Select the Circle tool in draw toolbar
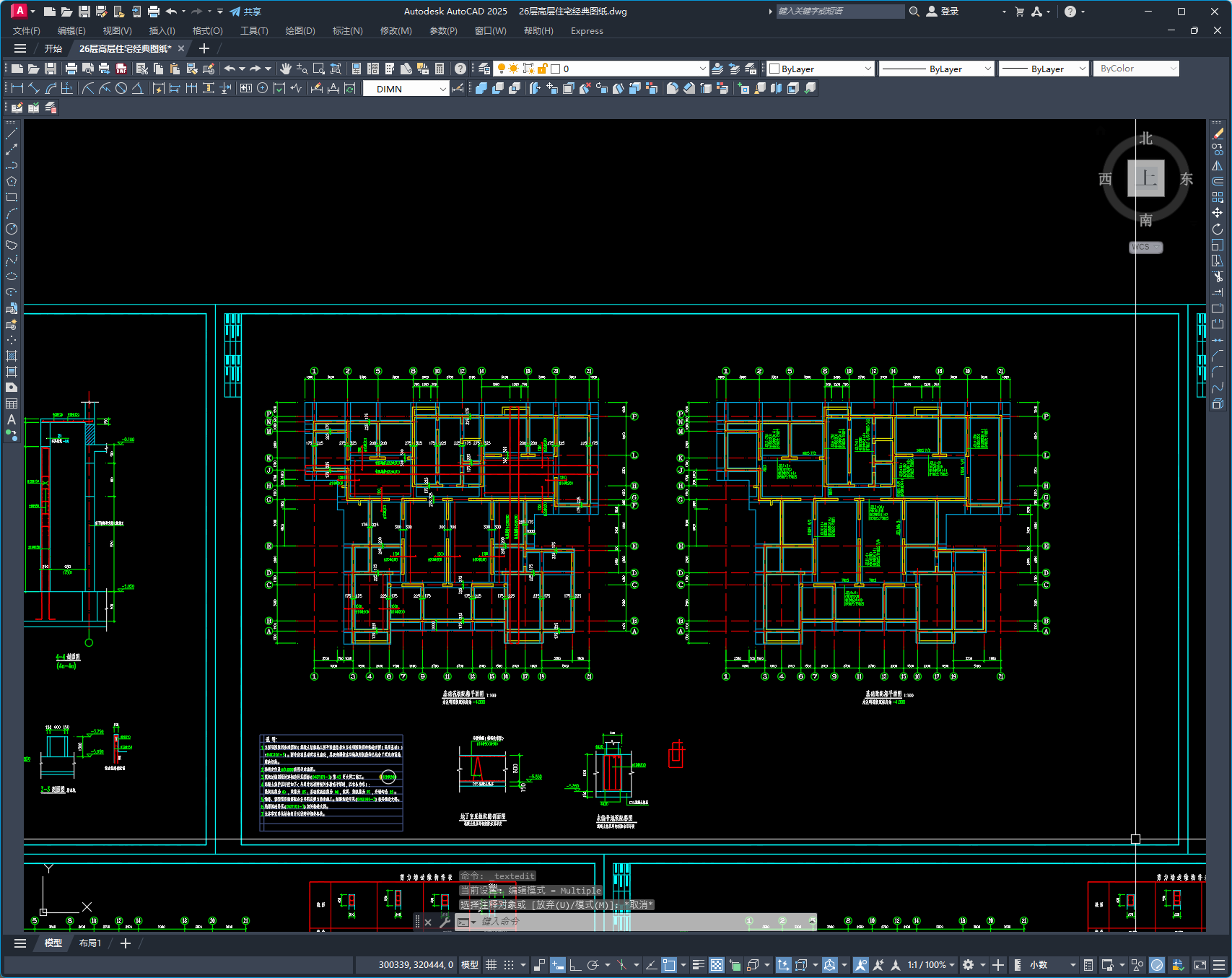Viewport: 1232px width, 978px height. click(x=12, y=229)
